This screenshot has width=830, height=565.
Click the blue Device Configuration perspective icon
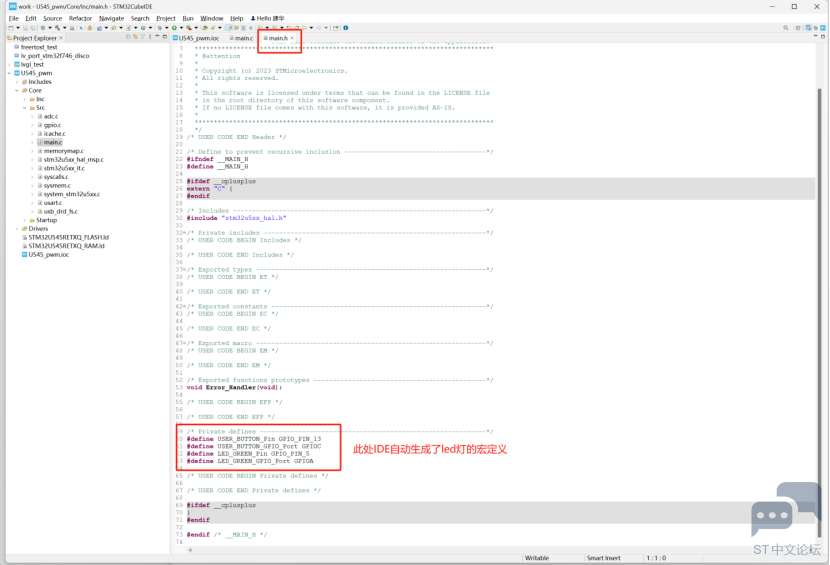pyautogui.click(x=823, y=28)
